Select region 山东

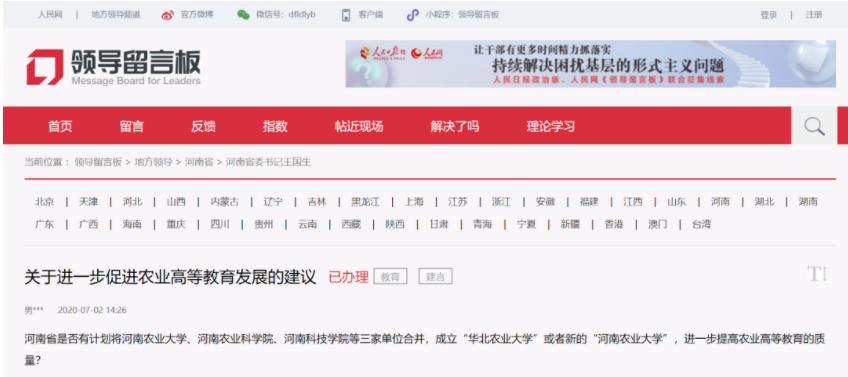[677, 202]
